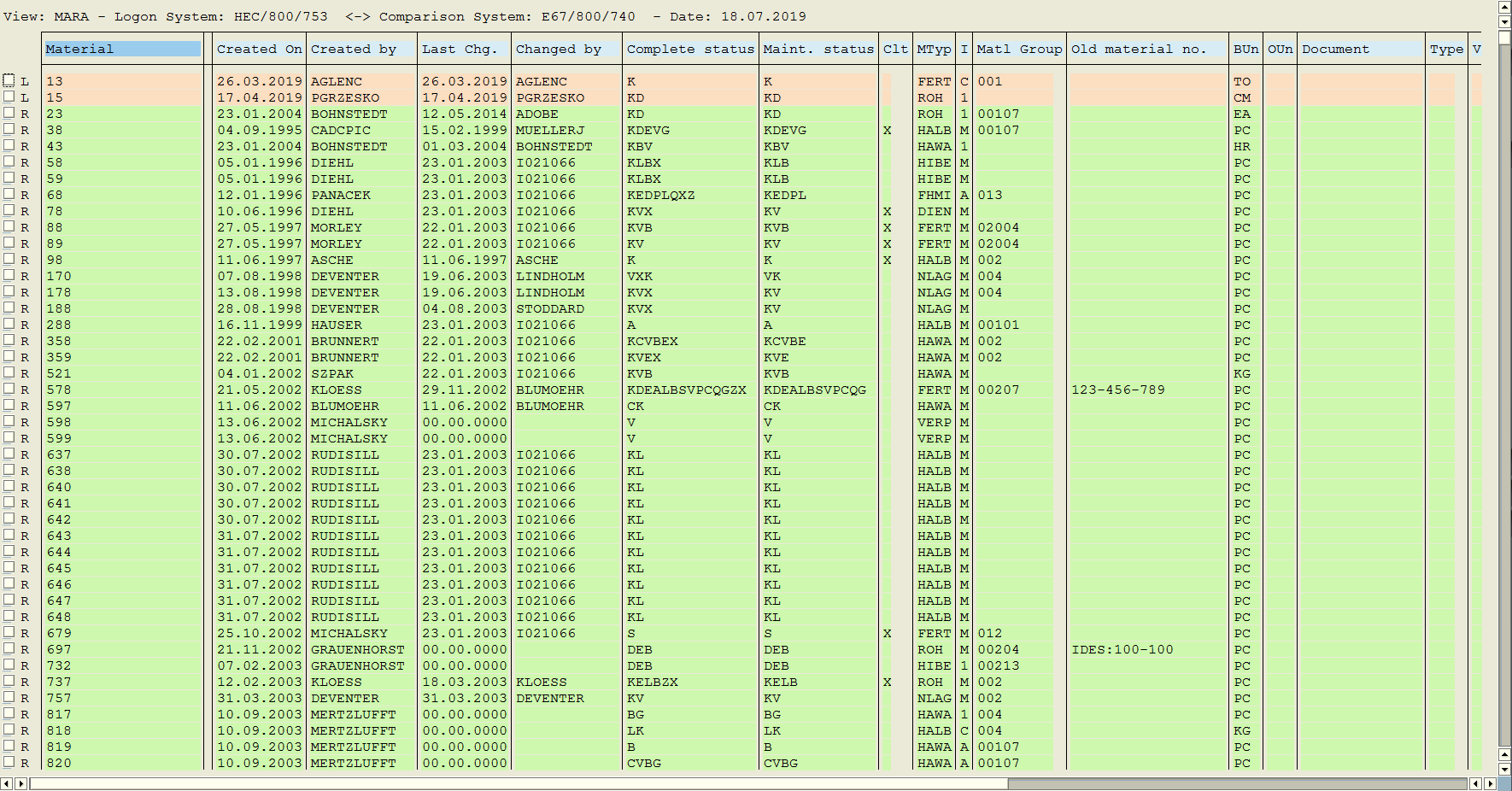Tick the checkbox next to material 578
1512x791 pixels.
click(9, 389)
